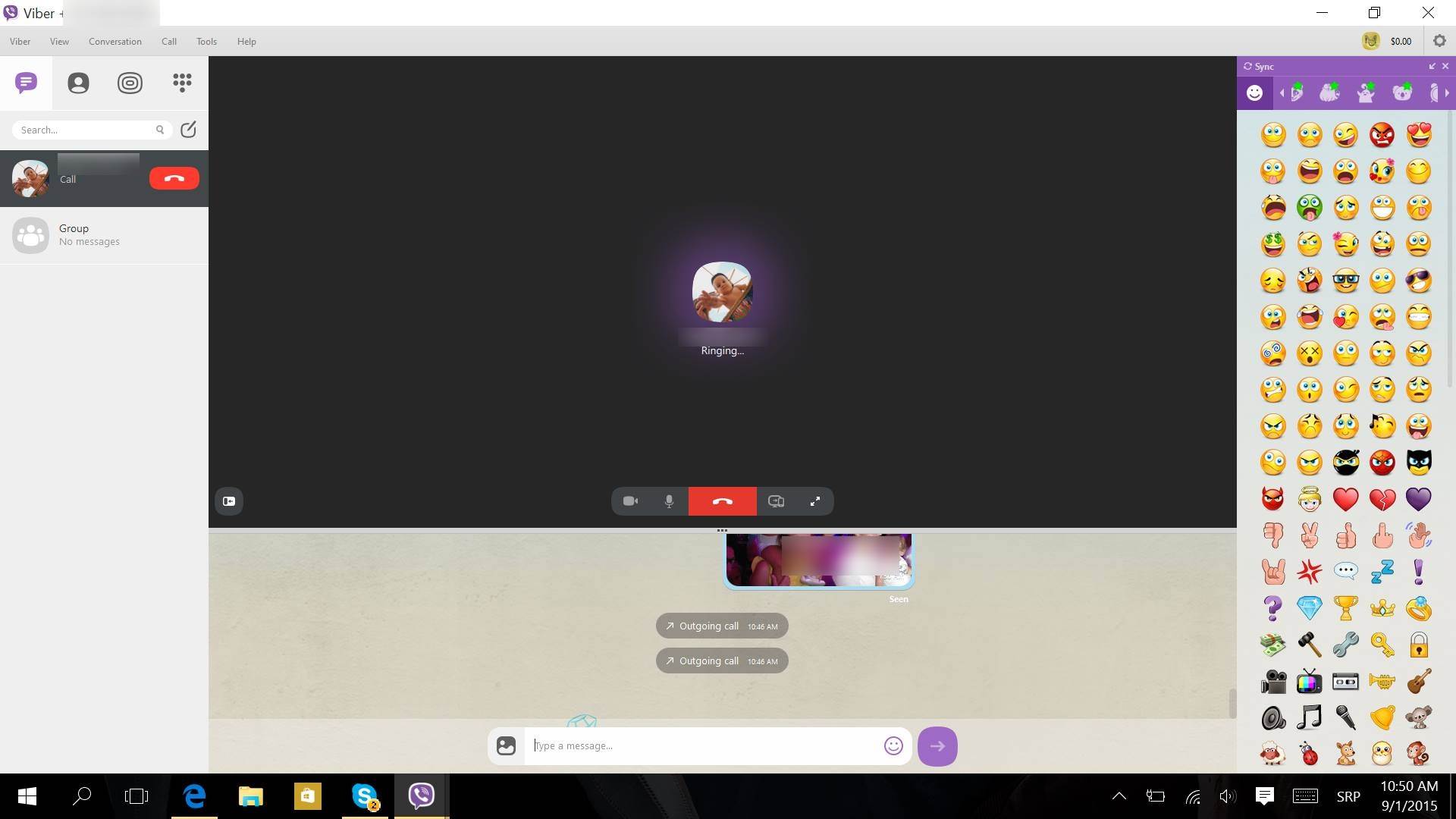Toggle the microphone mute button
Viewport: 1456px width, 819px height.
pyautogui.click(x=669, y=501)
